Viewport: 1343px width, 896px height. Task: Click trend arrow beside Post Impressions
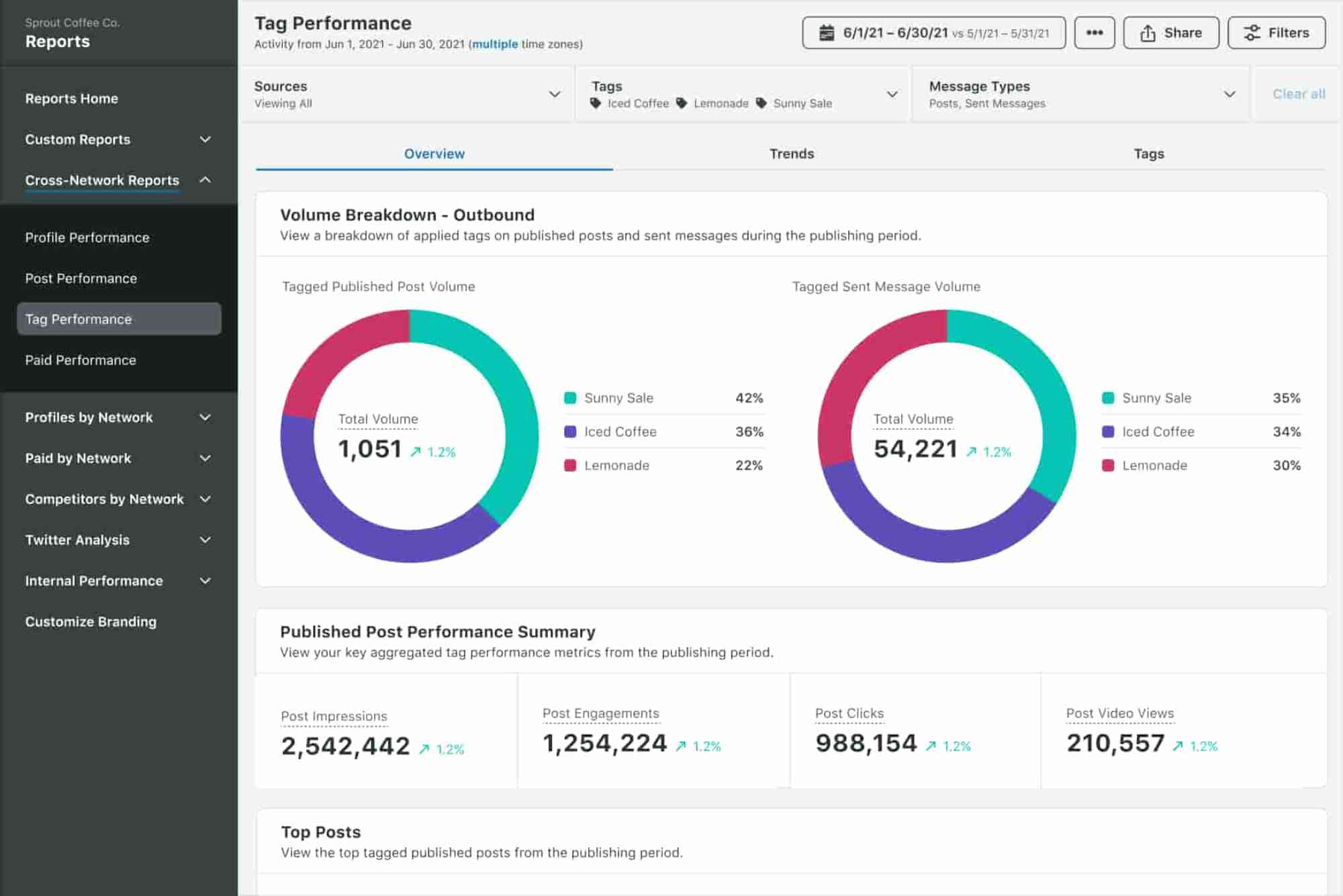tap(424, 749)
